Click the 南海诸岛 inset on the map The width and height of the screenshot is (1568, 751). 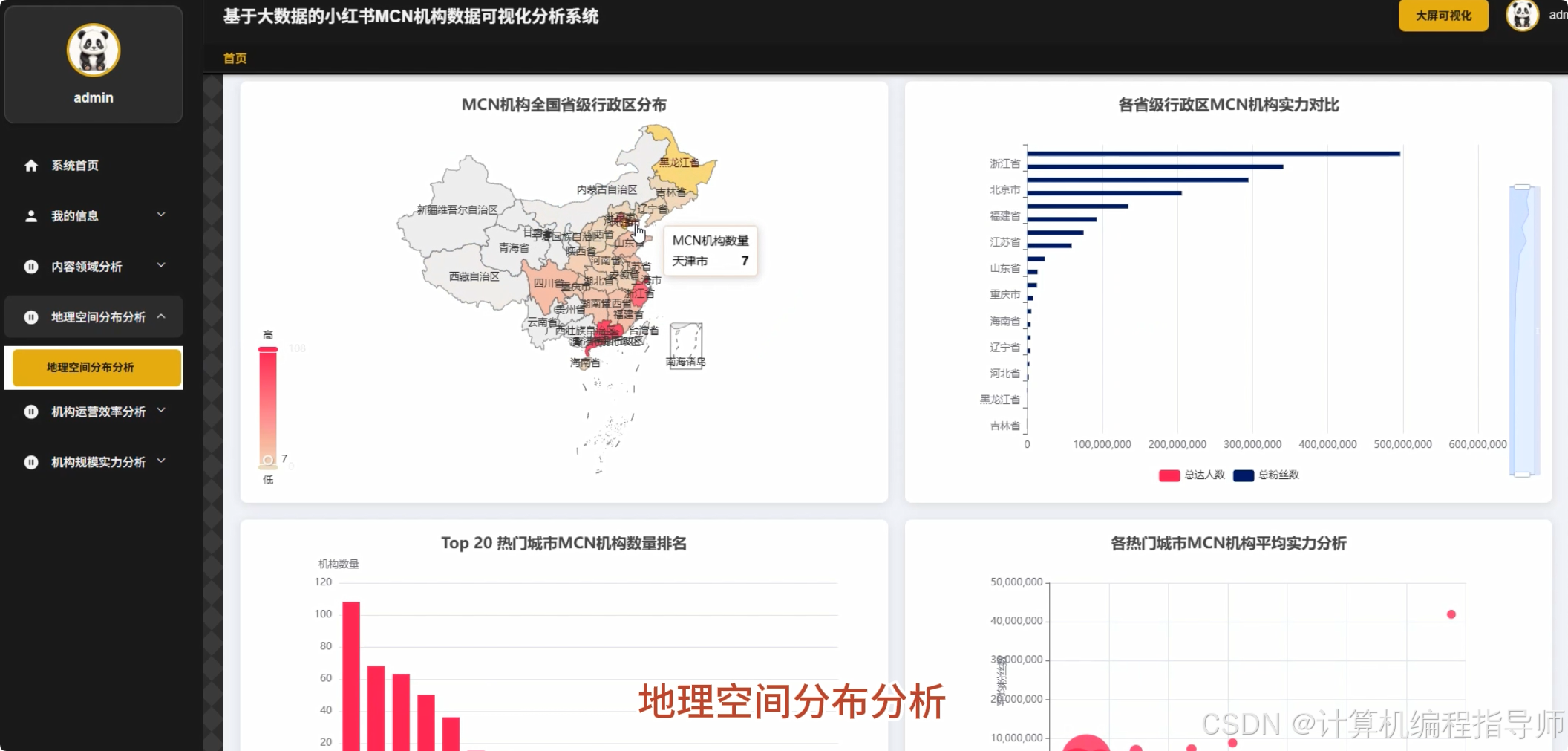[686, 345]
